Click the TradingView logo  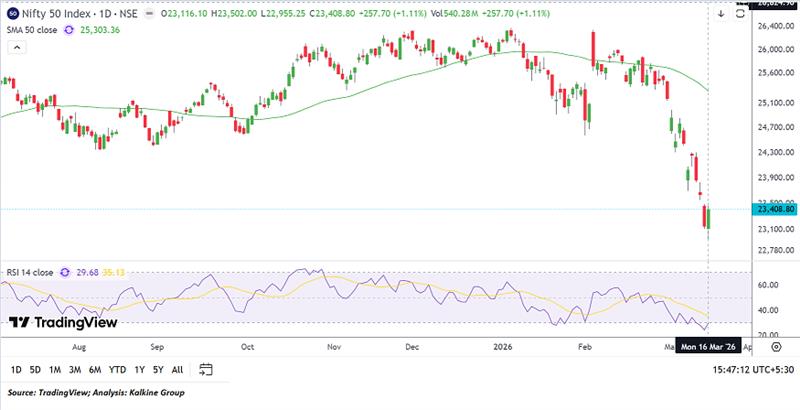[63, 322]
